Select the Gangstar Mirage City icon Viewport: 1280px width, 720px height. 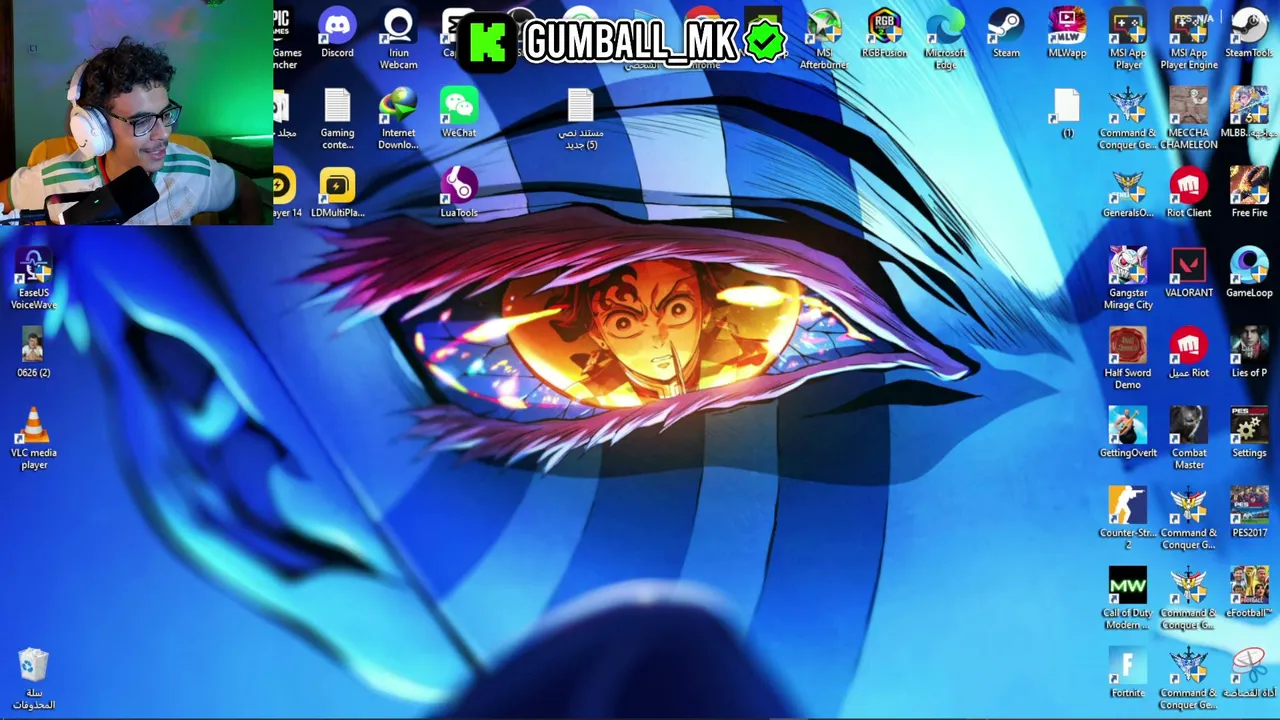(1128, 279)
